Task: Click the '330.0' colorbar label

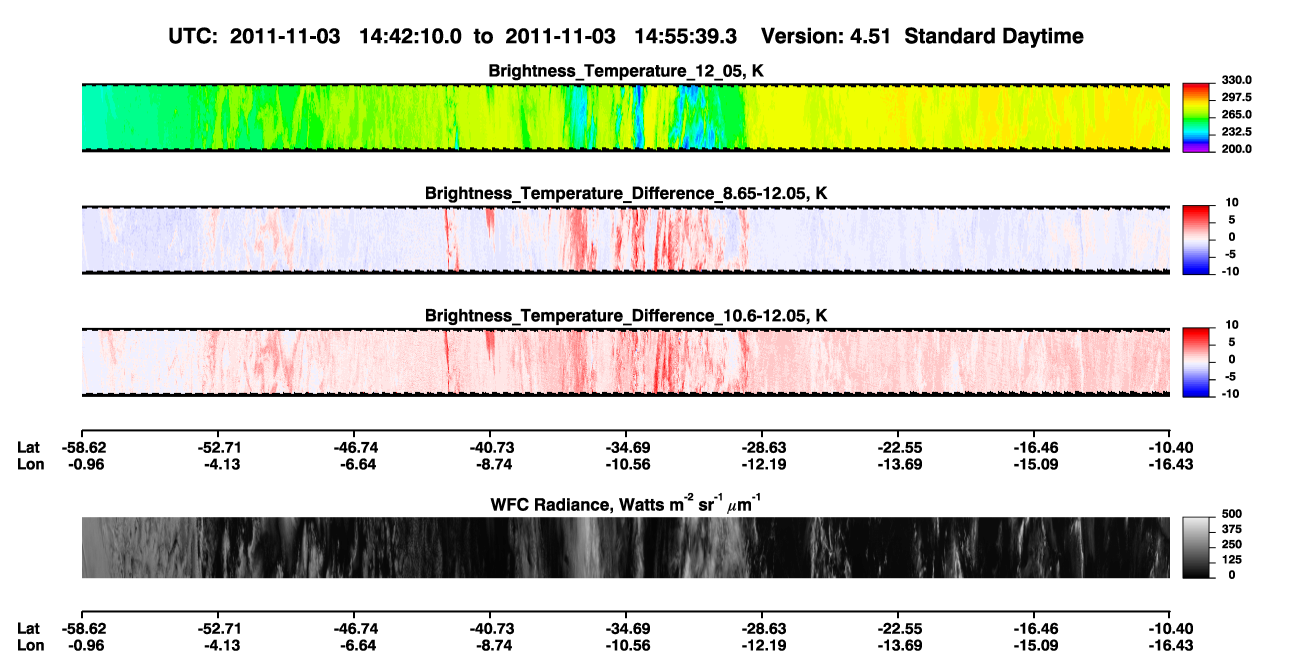Action: pos(1235,81)
